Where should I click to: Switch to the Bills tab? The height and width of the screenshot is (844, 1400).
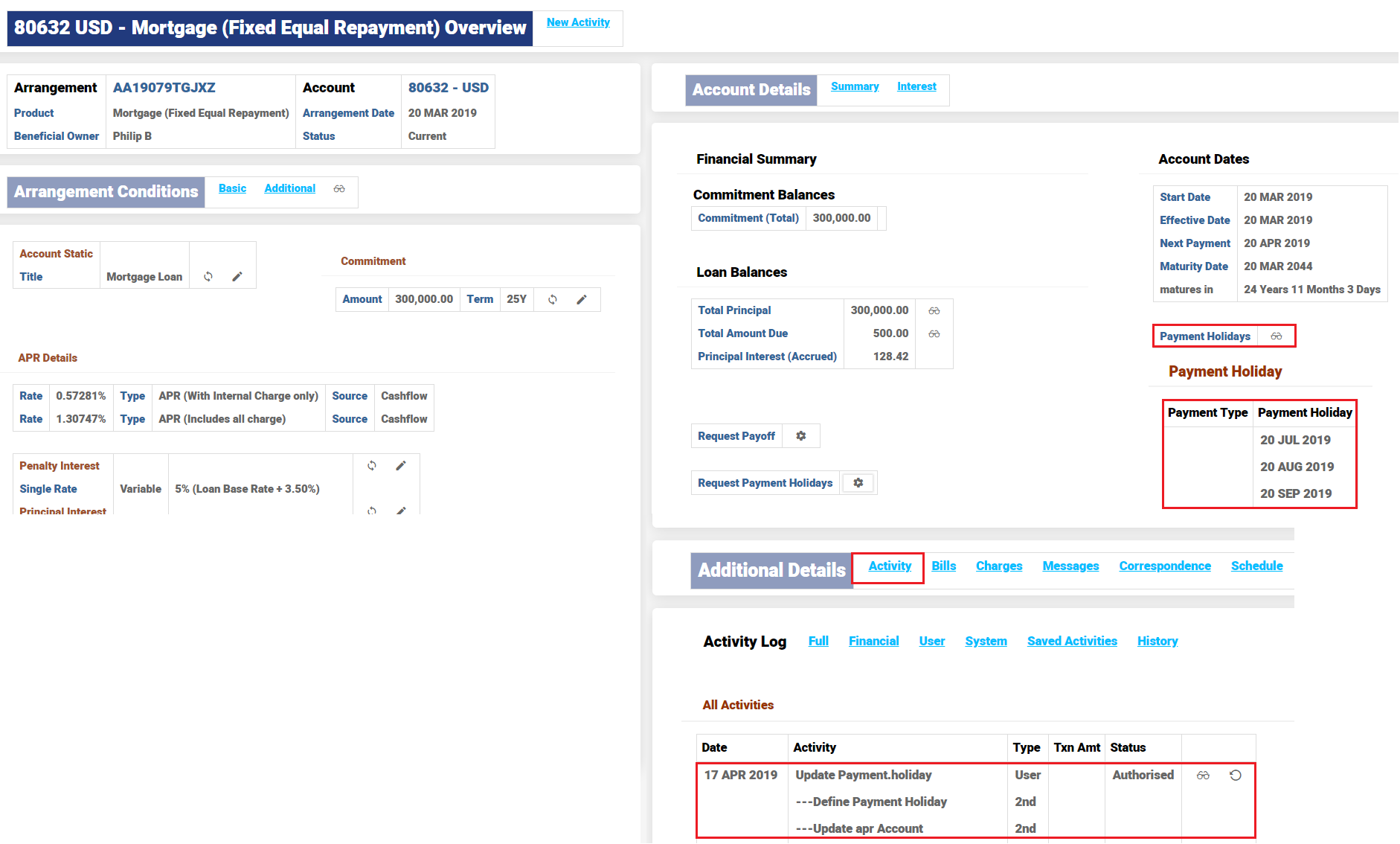[943, 566]
